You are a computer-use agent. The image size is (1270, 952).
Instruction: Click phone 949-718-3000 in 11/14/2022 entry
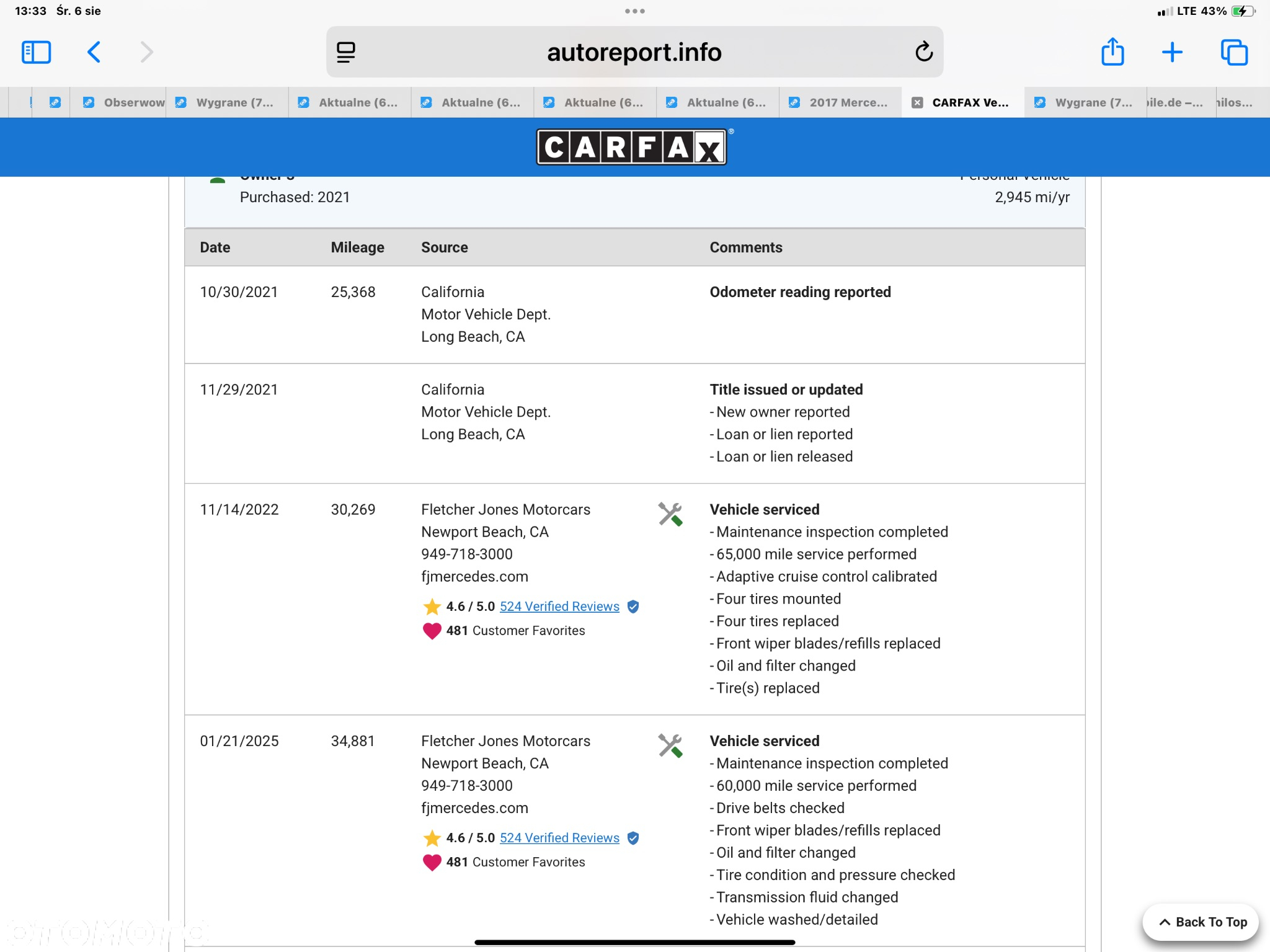tap(467, 554)
